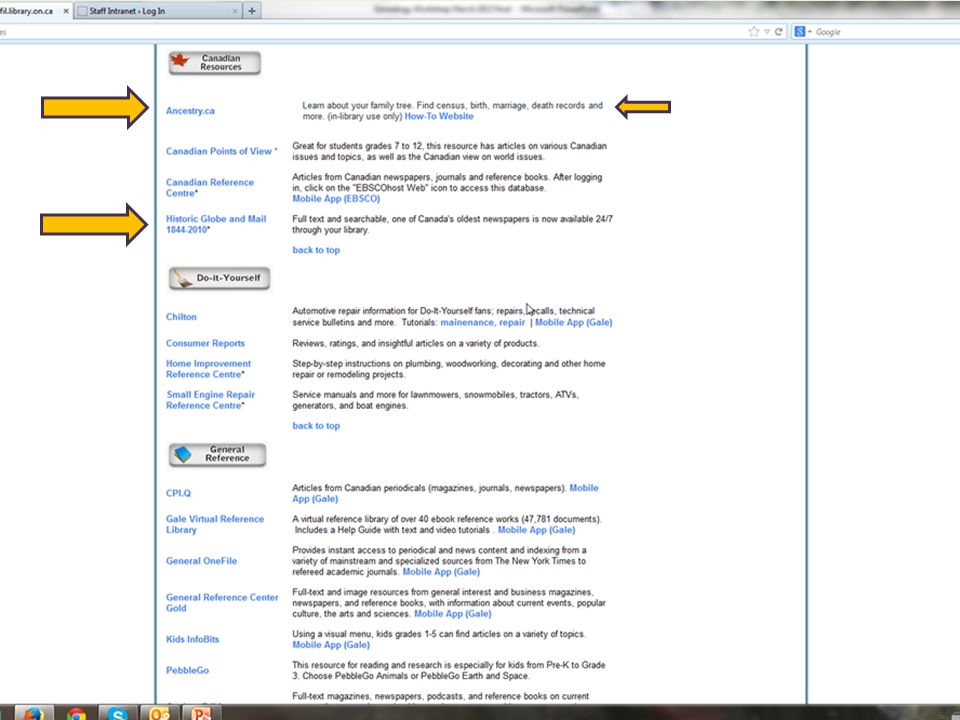
Task: Click back to top under Canadian Resources
Action: pos(316,250)
